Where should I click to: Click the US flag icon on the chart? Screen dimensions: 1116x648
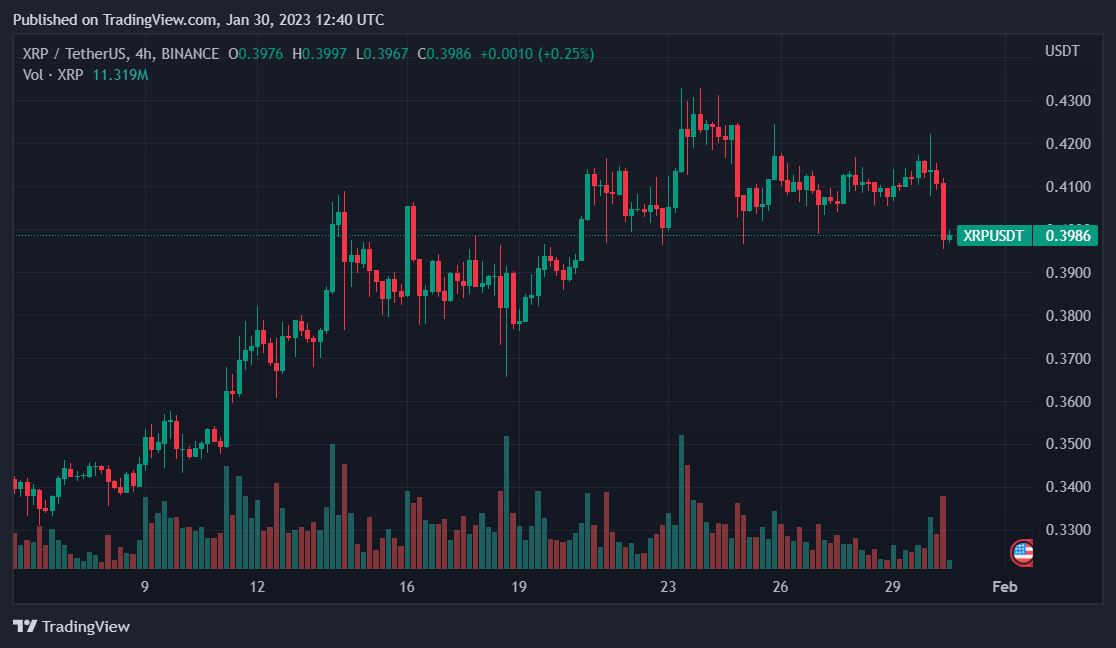point(1022,553)
